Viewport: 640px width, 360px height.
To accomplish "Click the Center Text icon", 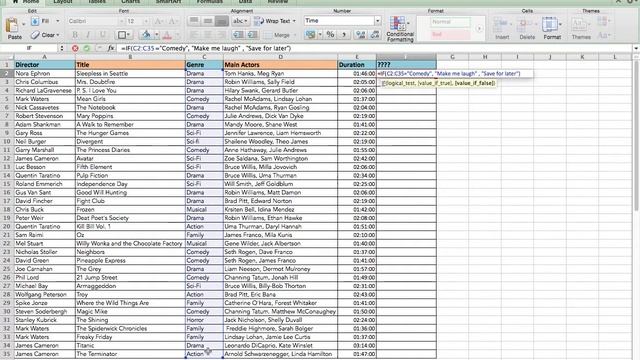I will tap(208, 35).
